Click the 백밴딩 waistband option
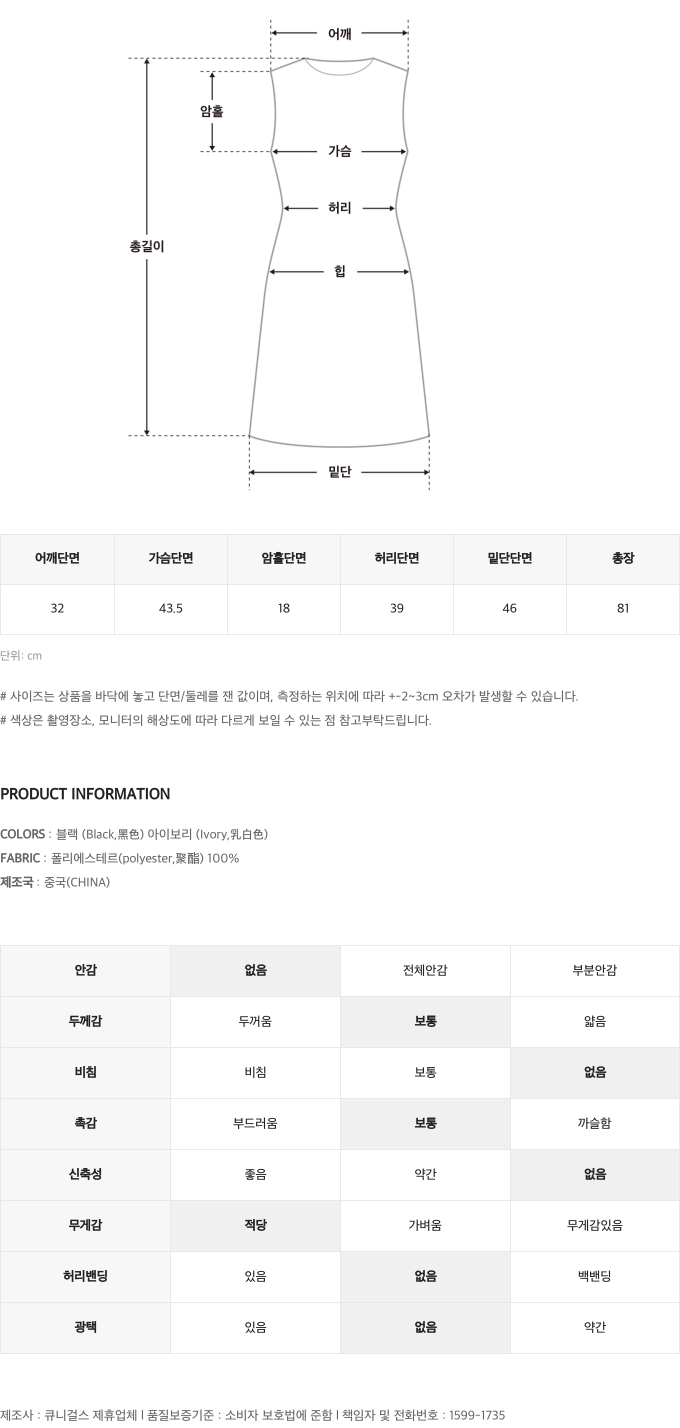The image size is (680, 1428). click(x=595, y=1277)
